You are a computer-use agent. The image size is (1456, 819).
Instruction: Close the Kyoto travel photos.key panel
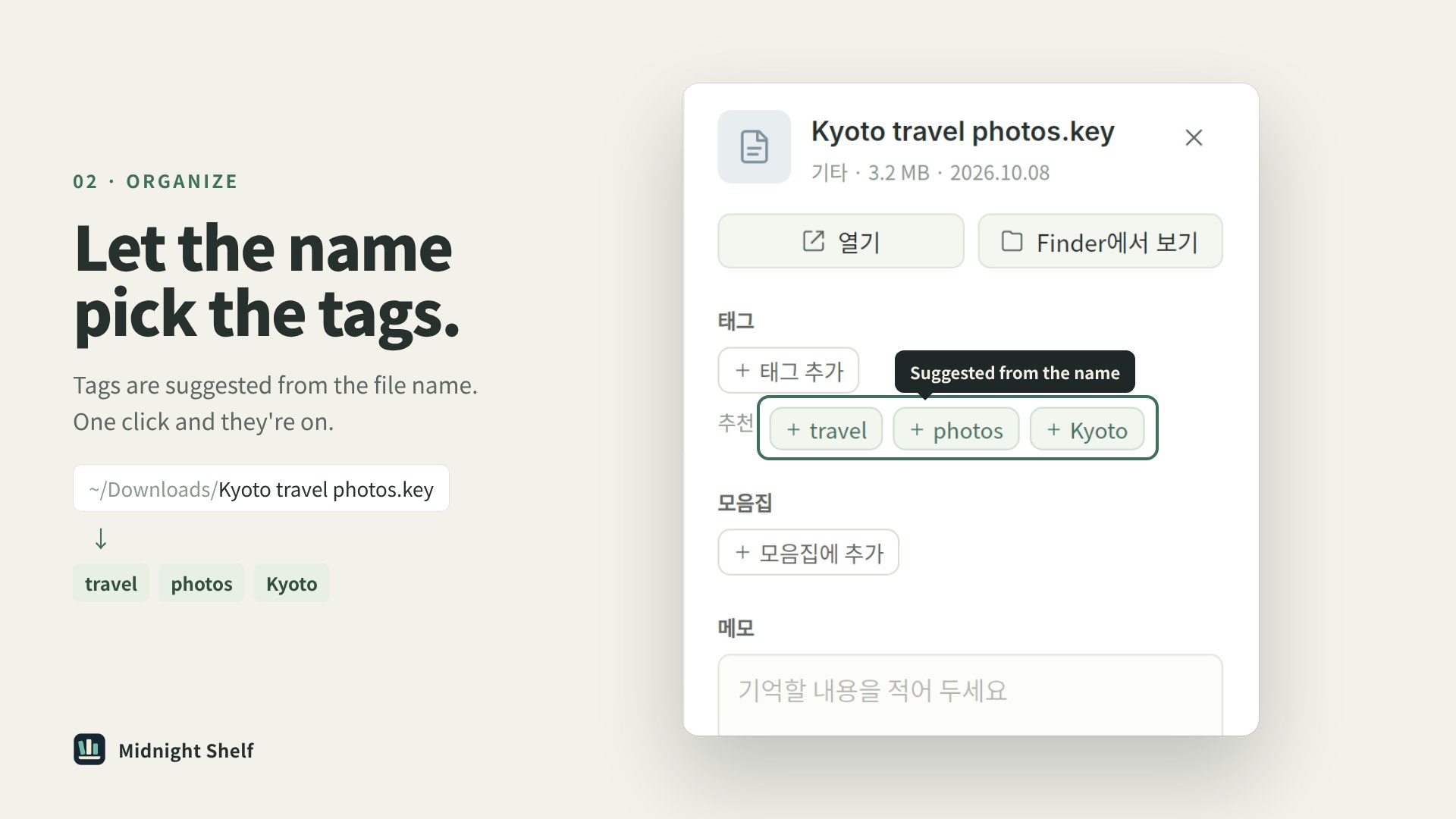coord(1194,137)
